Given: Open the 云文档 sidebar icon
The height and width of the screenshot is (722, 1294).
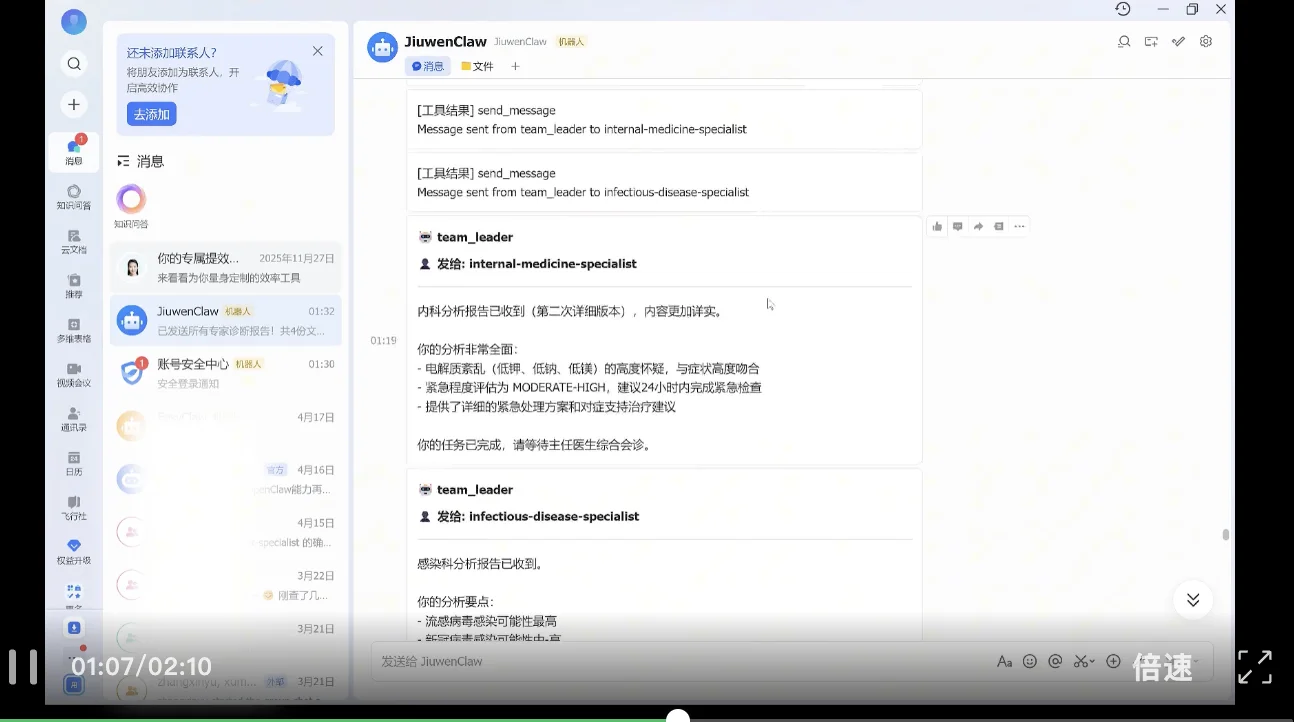Looking at the screenshot, I should (x=74, y=240).
